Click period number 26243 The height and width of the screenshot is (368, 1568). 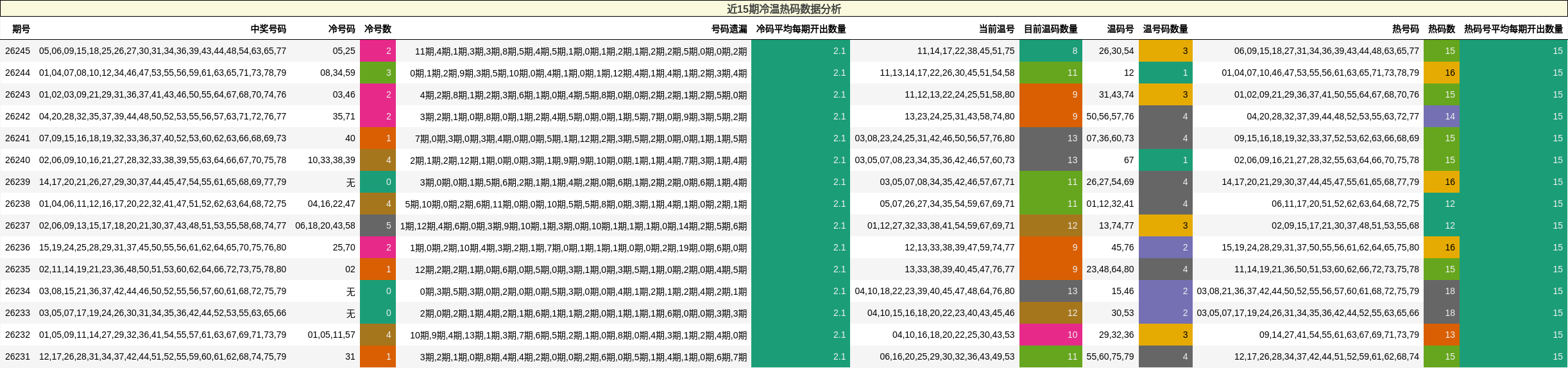coord(17,94)
